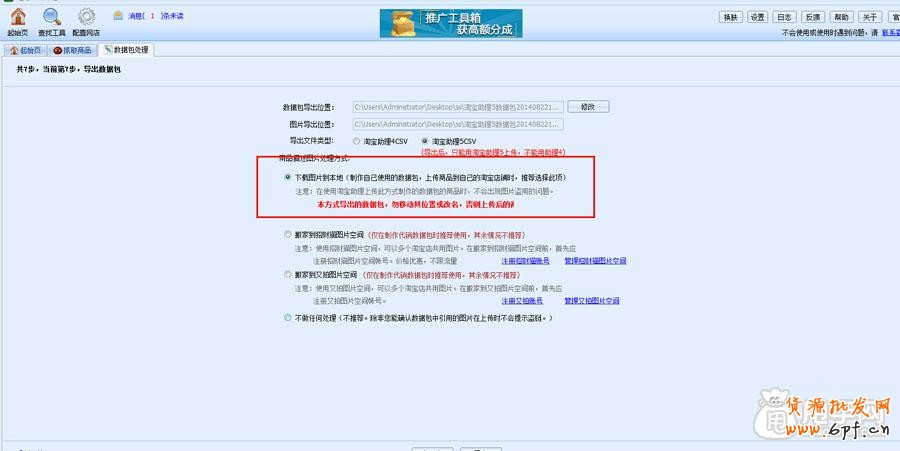The width and height of the screenshot is (900, 451).
Task: Choose 搬家到招财猫图片空间 radio option
Action: coord(288,235)
